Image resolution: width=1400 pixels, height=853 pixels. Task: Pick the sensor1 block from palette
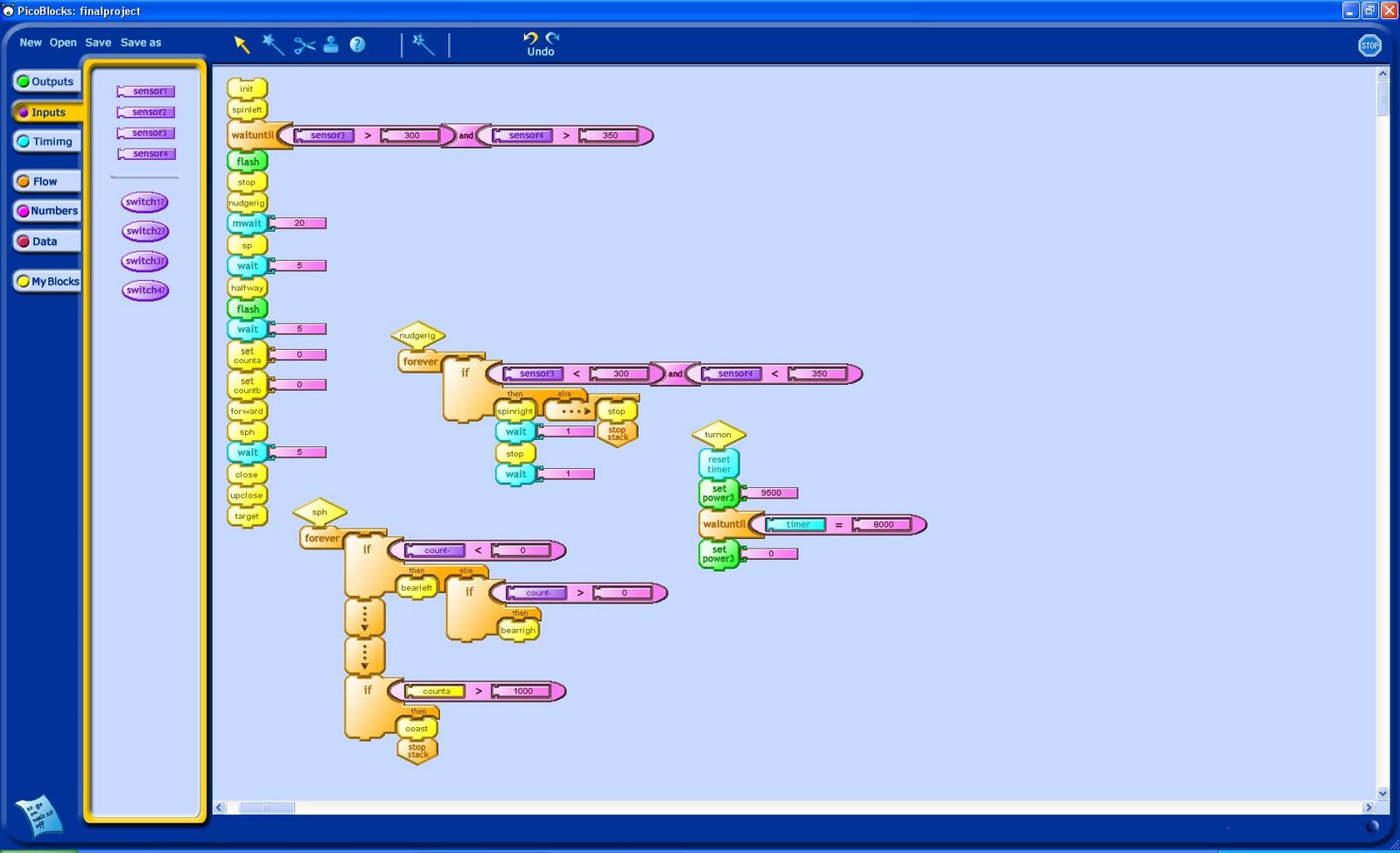(x=145, y=91)
